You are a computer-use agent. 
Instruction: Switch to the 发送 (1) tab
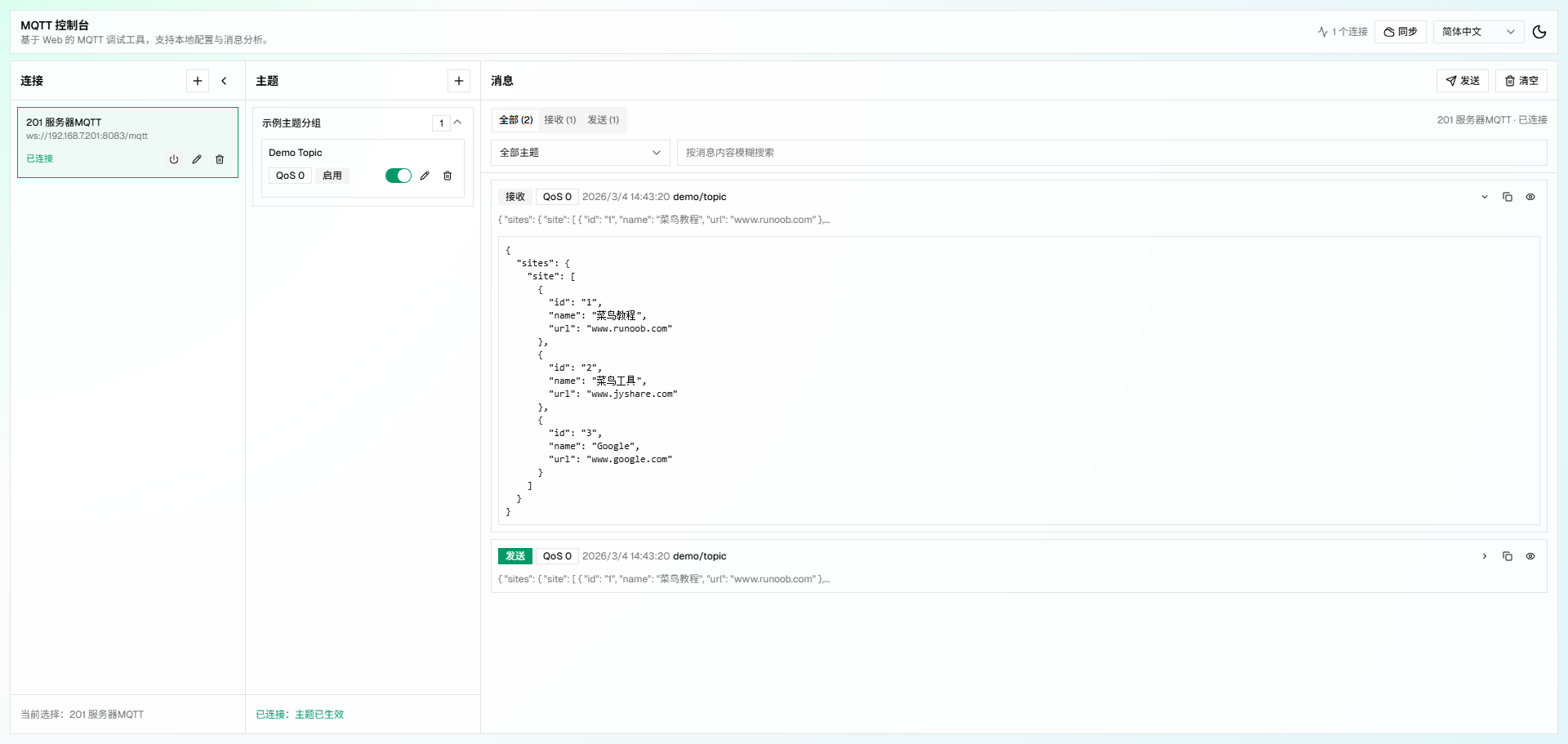click(x=604, y=120)
